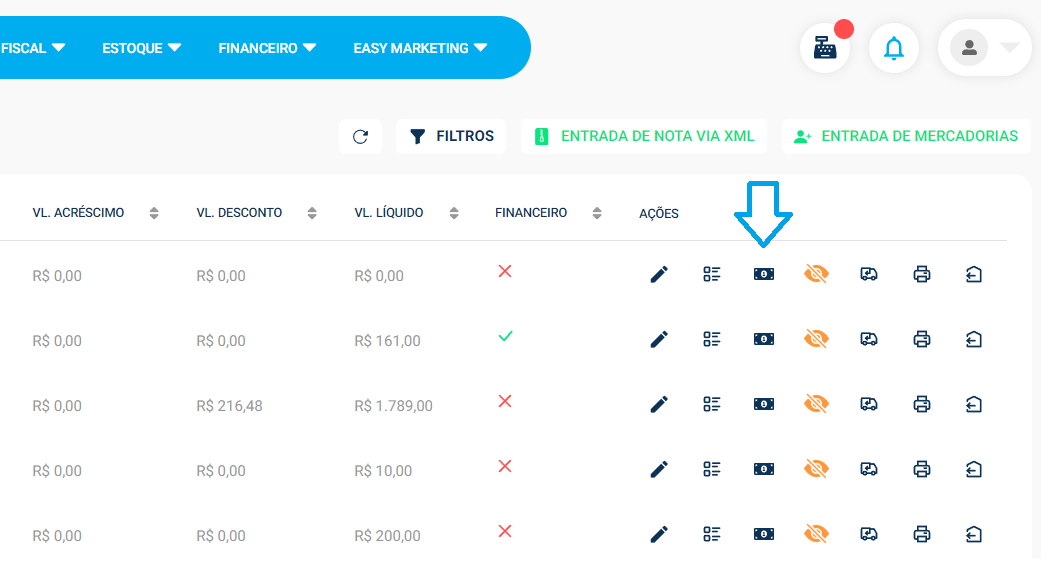Print the R$ 10,00 entry
The width and height of the screenshot is (1041, 572).
[922, 469]
